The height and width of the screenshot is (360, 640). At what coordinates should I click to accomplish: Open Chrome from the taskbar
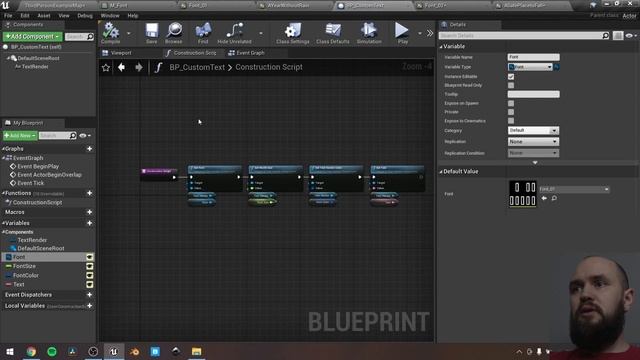click(x=31, y=351)
